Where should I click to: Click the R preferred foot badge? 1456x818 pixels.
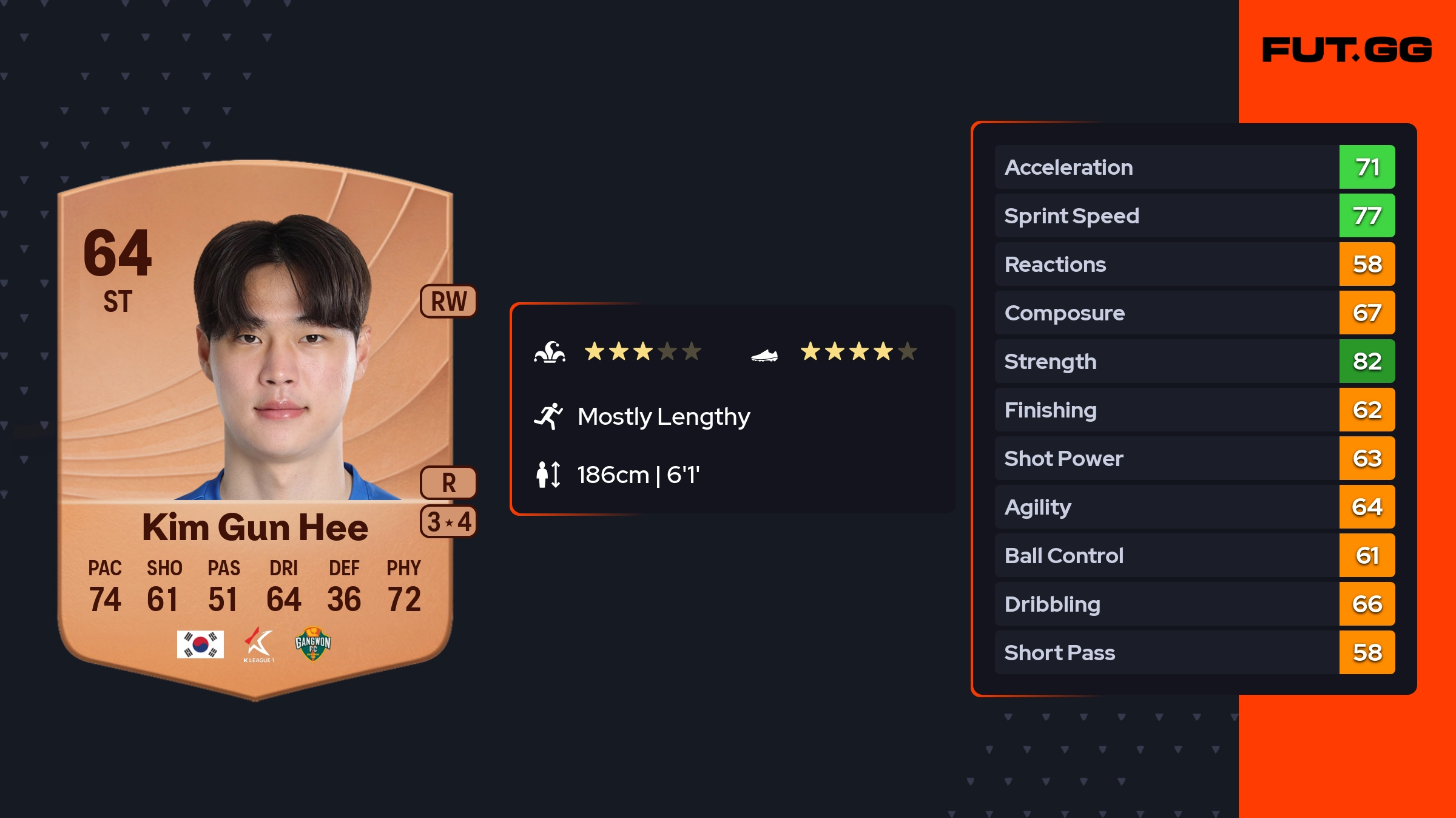click(x=449, y=483)
